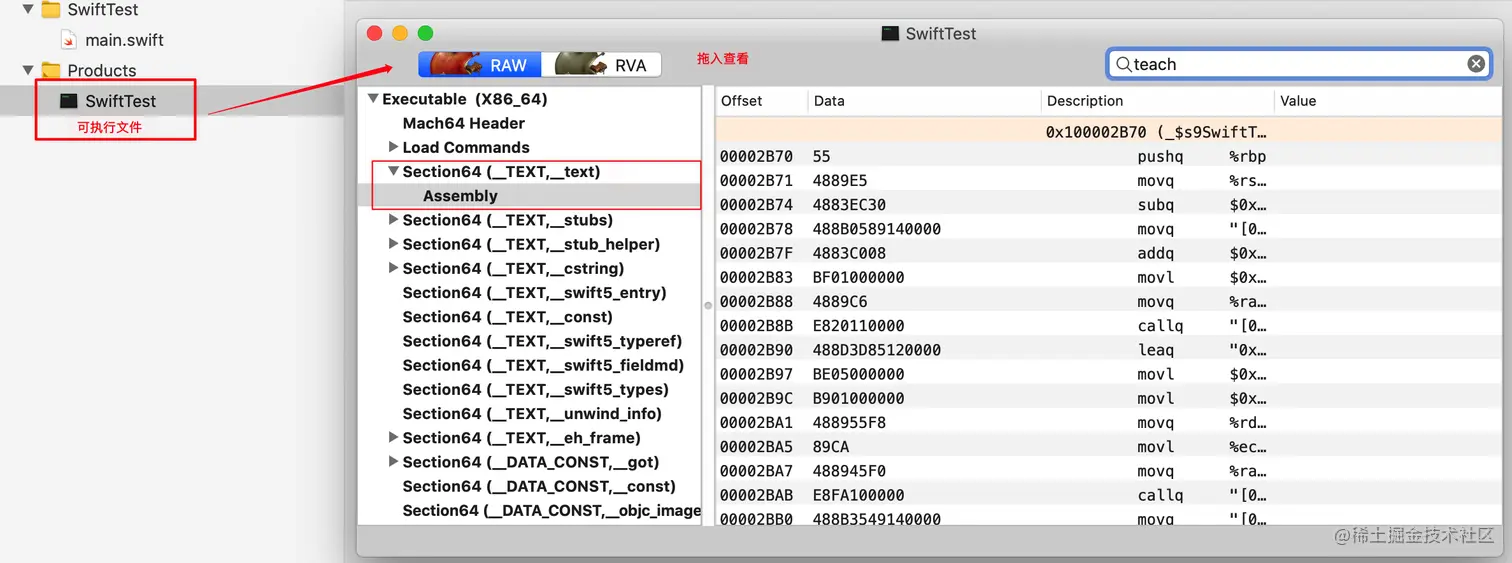Expand Section64 (__TEXT,__stubs) node
The width and height of the screenshot is (1512, 563).
click(393, 220)
